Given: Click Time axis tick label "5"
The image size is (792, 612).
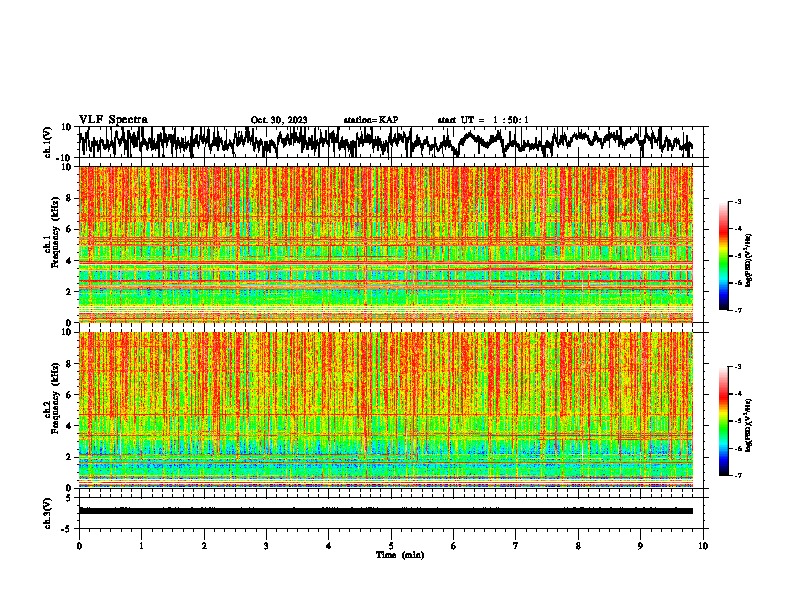Looking at the screenshot, I should point(391,546).
